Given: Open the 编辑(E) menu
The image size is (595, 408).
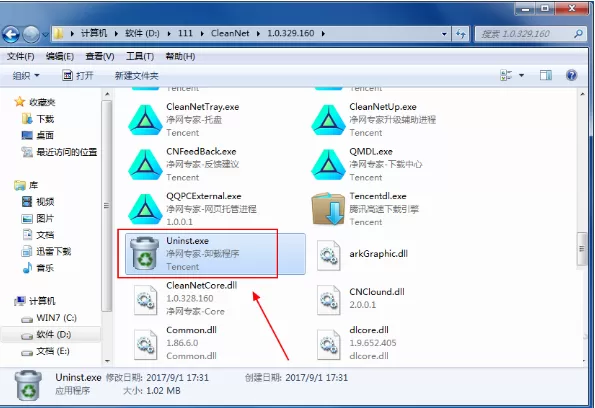Looking at the screenshot, I should coord(60,57).
